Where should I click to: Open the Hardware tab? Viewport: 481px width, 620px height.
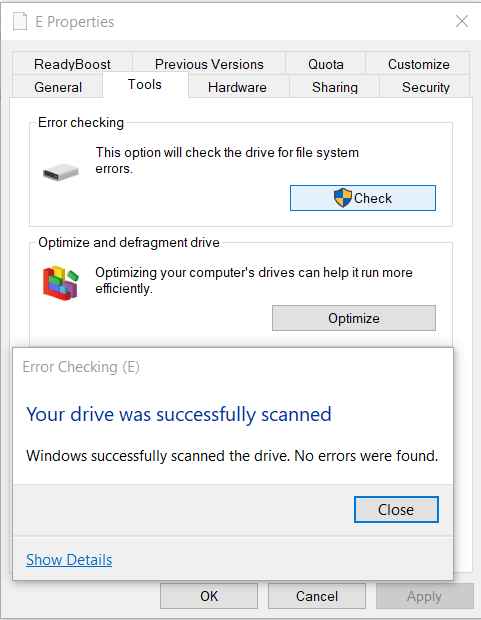point(237,87)
